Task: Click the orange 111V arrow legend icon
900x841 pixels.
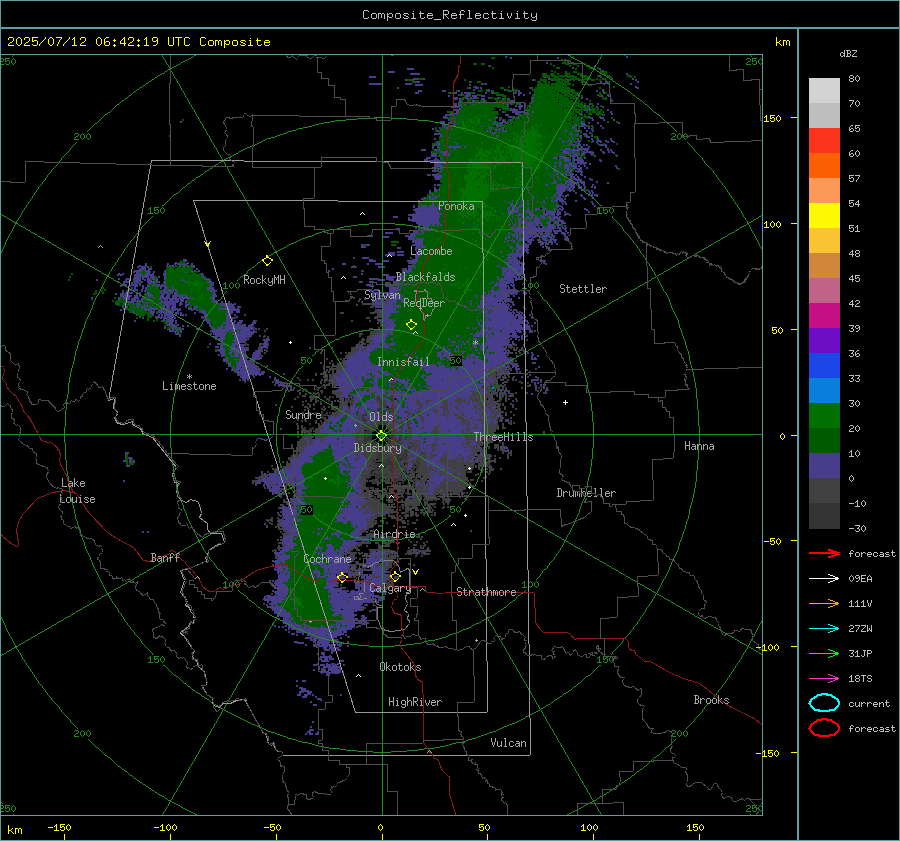Action: pos(824,603)
